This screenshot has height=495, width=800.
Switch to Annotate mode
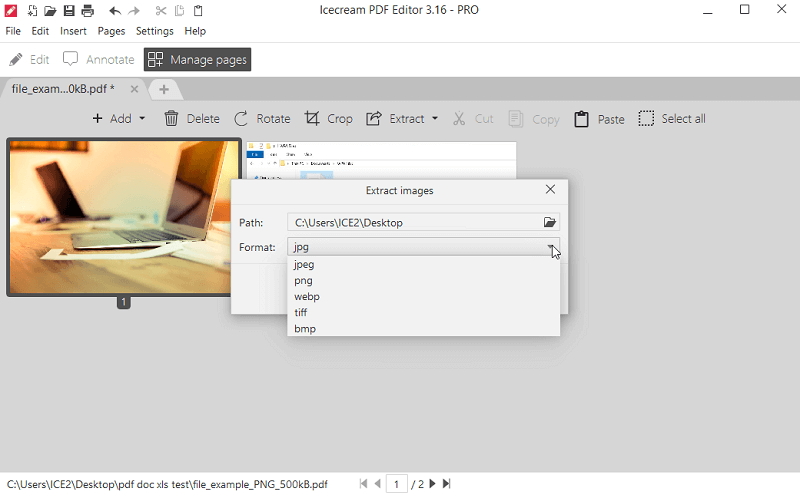tap(98, 60)
